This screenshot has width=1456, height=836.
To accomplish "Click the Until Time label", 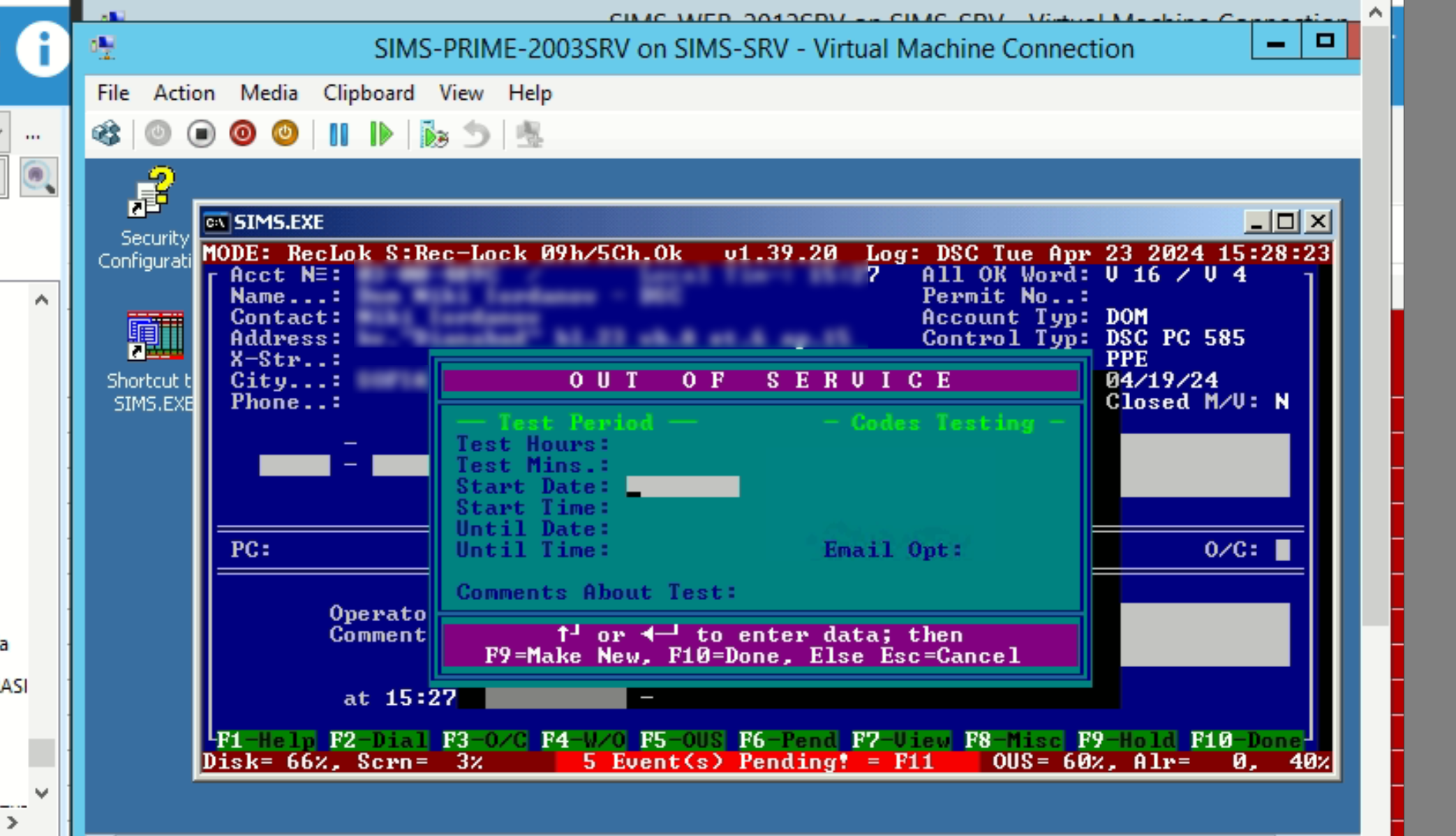I will [x=533, y=550].
